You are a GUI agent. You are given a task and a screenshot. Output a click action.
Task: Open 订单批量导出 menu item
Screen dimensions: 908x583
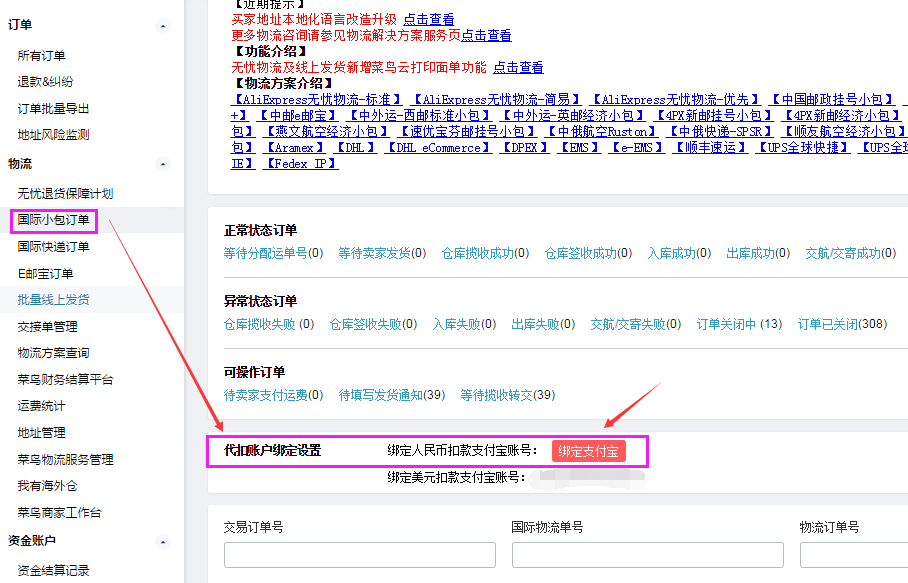click(53, 108)
